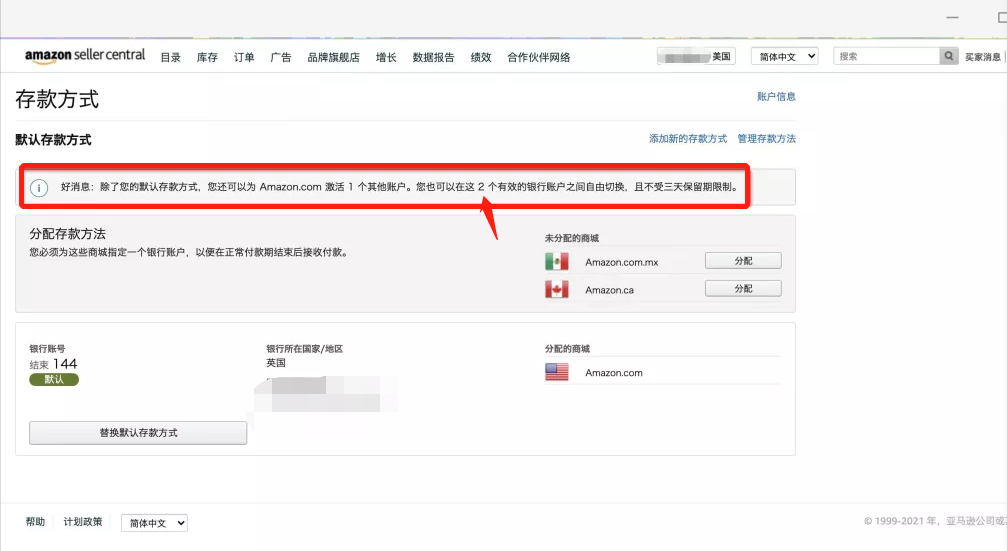Click the green 默认 badge
The image size is (1007, 551).
tap(54, 380)
